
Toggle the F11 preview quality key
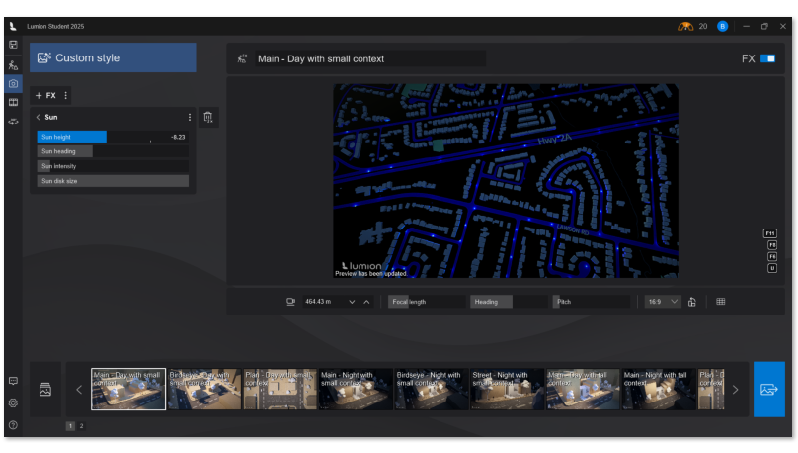(x=771, y=233)
